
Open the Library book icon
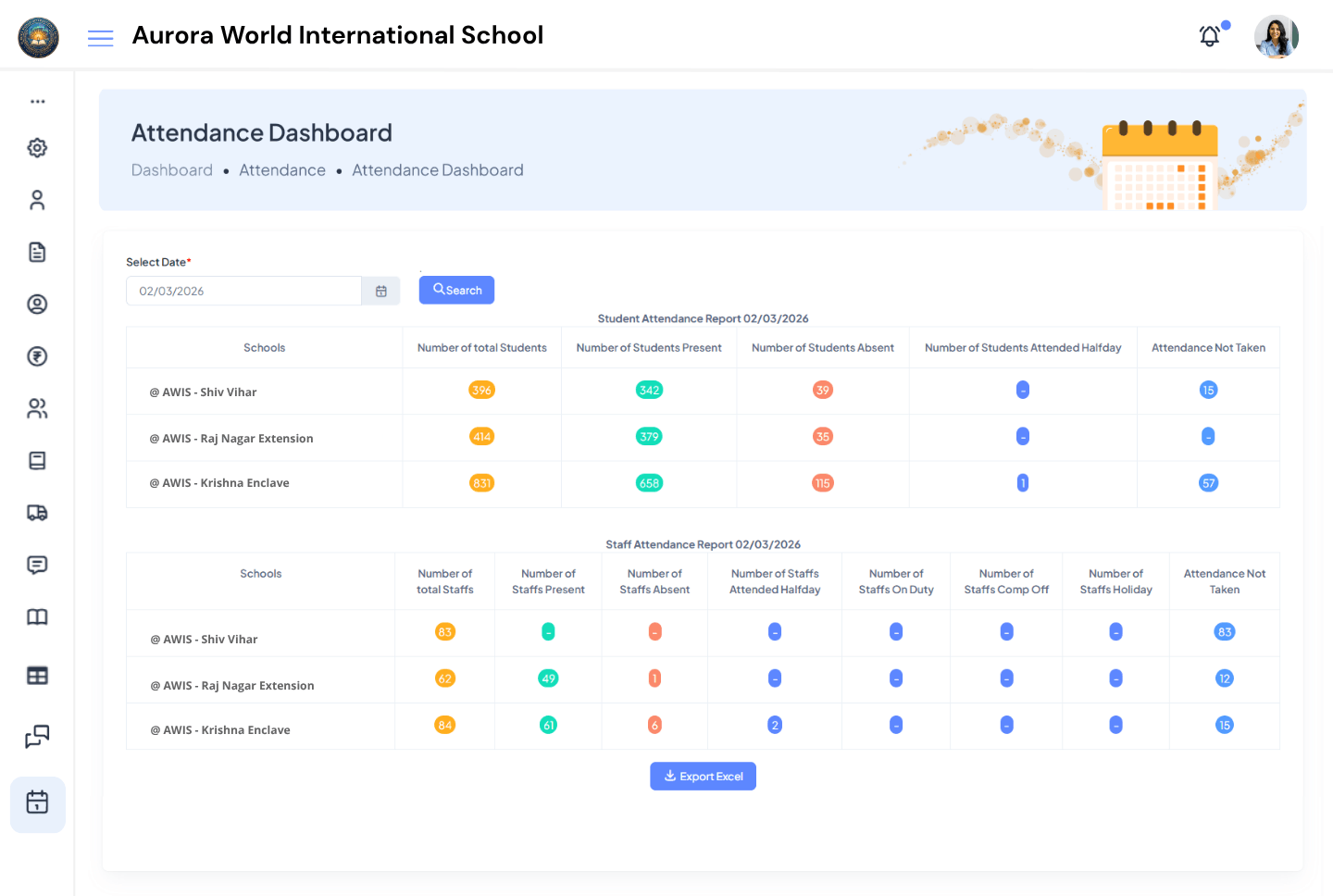pos(37,616)
